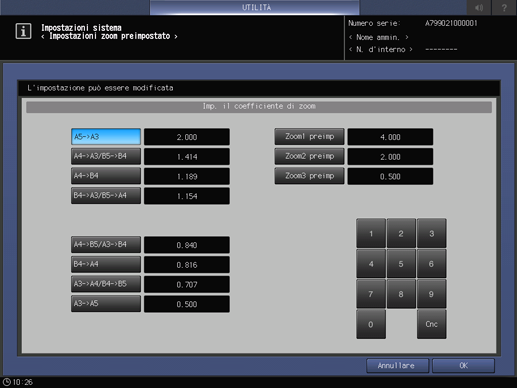Viewport: 517px width, 388px height.
Task: Click the 0.500 value field for A3->A5
Action: [187, 304]
